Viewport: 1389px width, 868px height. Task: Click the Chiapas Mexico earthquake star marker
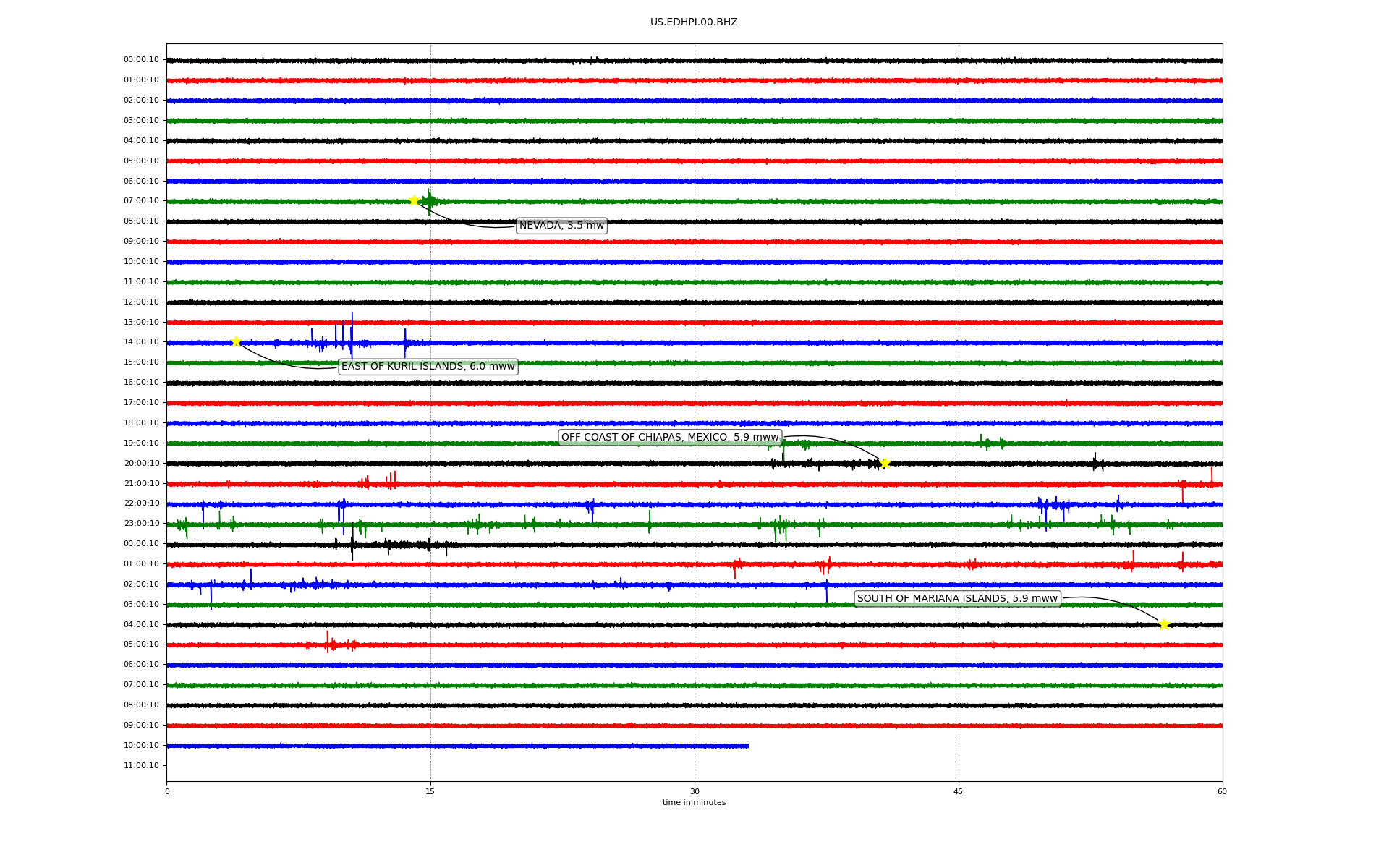coord(884,463)
